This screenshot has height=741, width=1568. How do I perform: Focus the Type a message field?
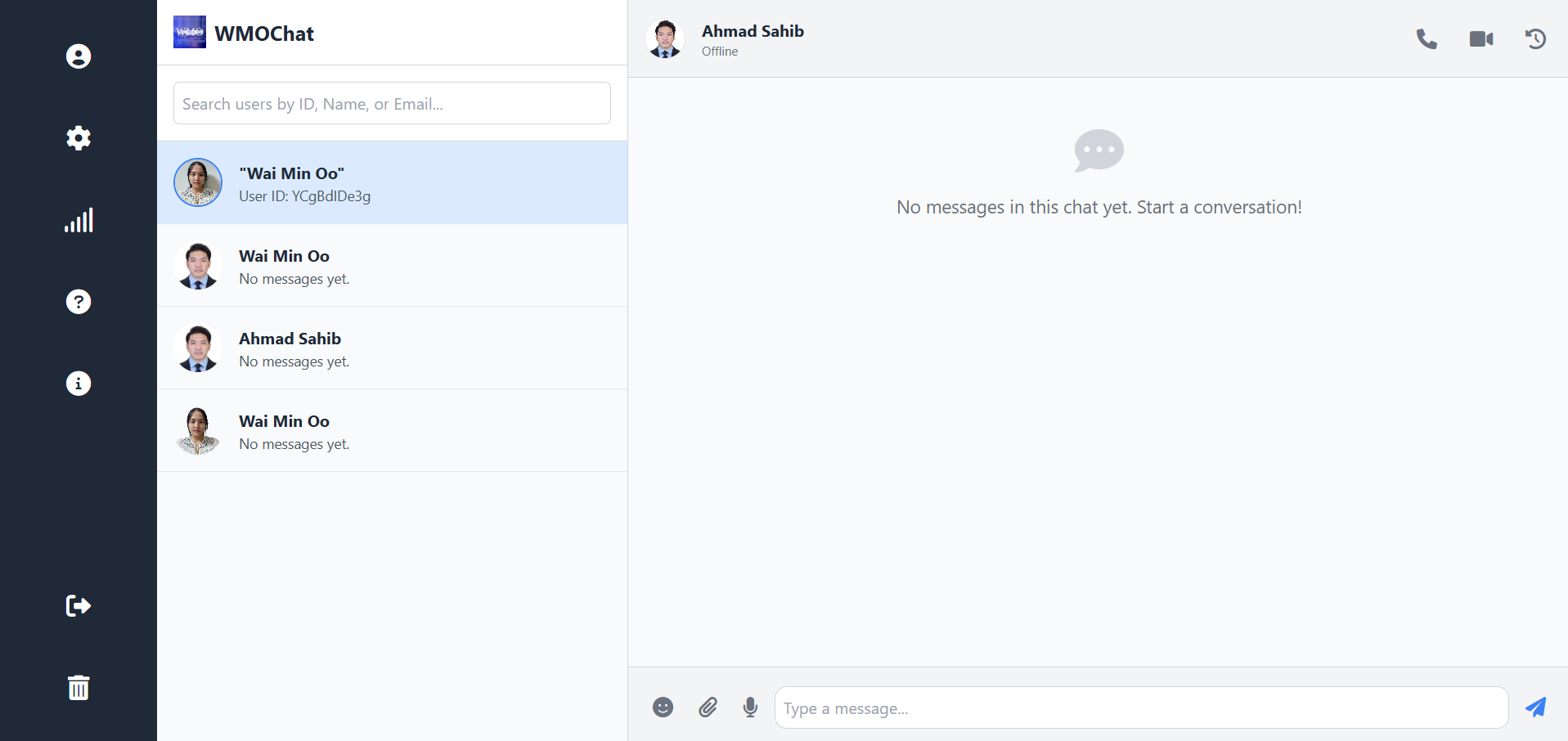pos(1141,708)
